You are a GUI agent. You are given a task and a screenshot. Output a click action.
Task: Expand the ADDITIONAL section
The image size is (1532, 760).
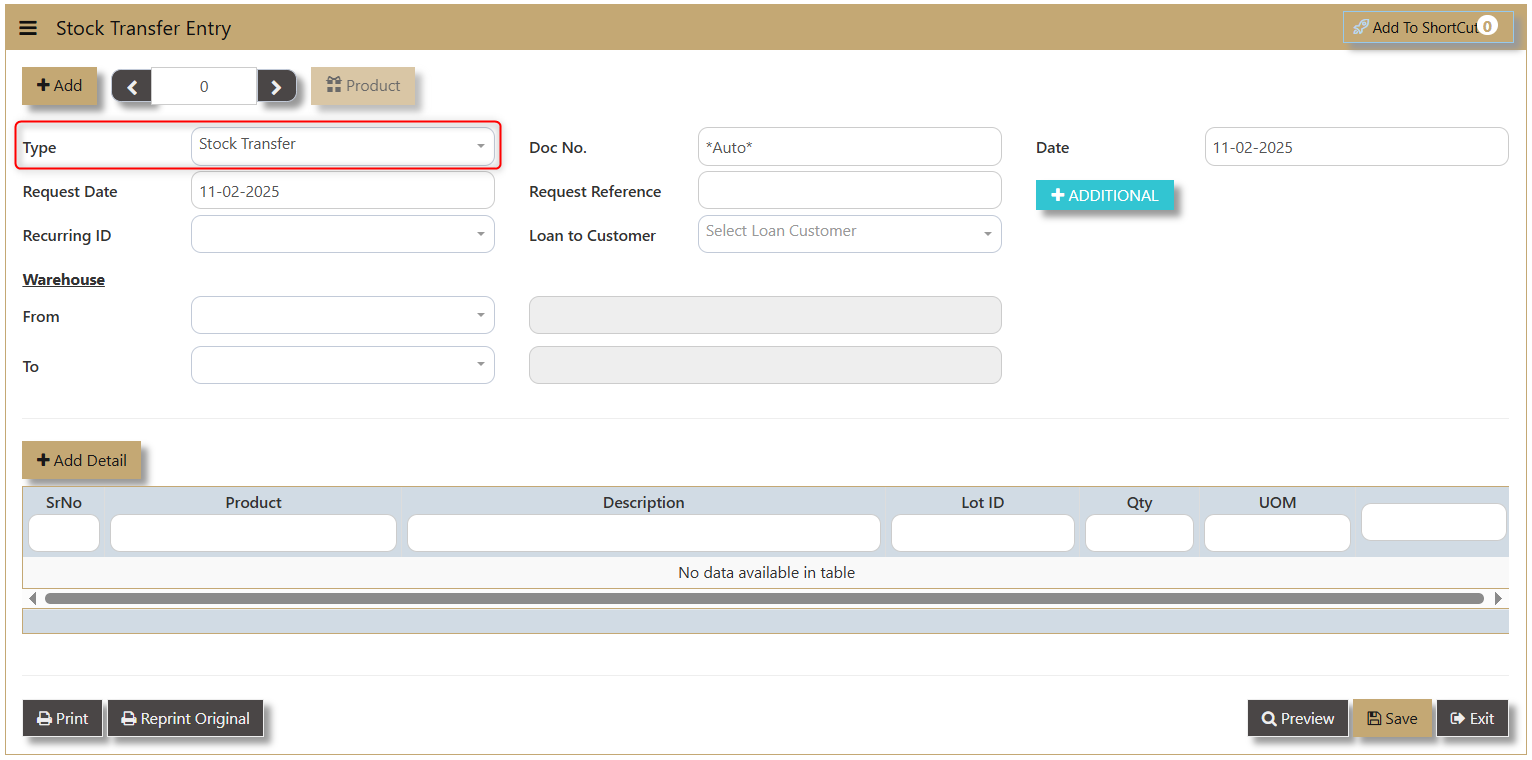[x=1104, y=196]
